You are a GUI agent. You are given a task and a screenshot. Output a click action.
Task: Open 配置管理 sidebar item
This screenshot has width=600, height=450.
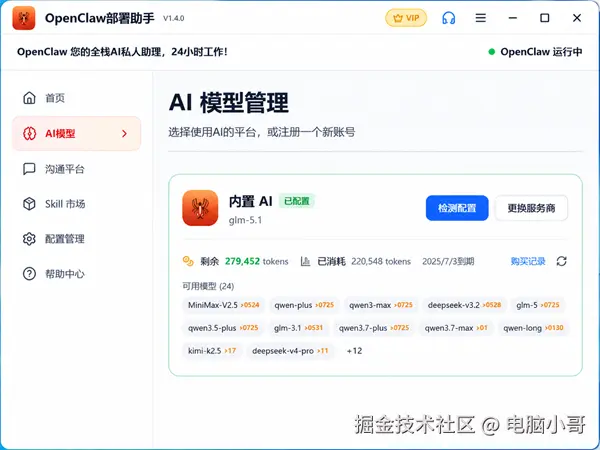coord(77,239)
